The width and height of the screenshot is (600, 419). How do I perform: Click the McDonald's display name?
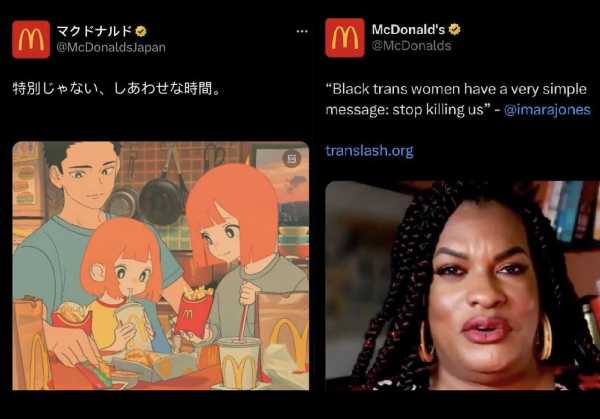(x=408, y=29)
